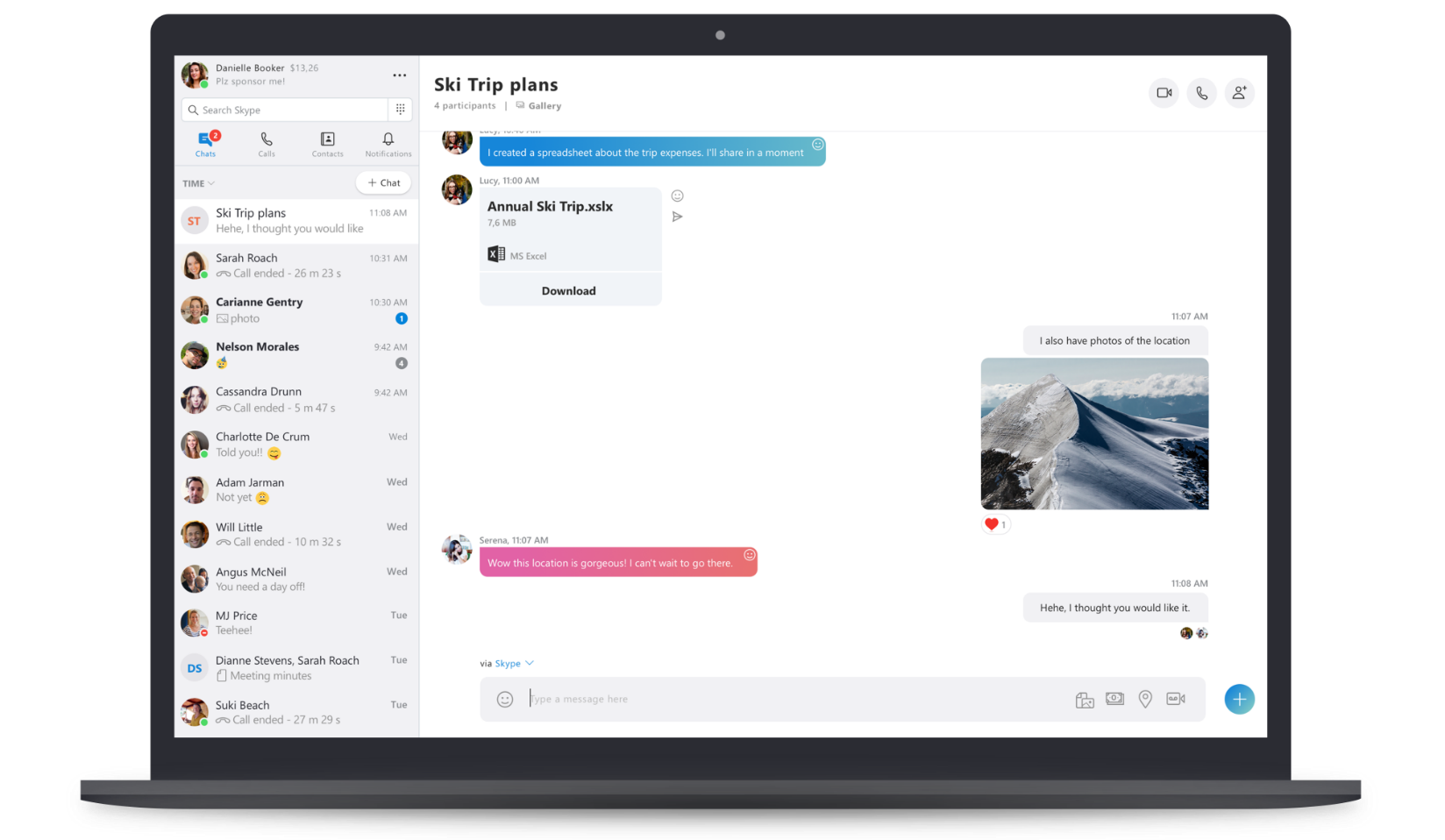Click in the Type a message field
Image resolution: width=1445 pixels, height=840 pixels.
pyautogui.click(x=701, y=699)
